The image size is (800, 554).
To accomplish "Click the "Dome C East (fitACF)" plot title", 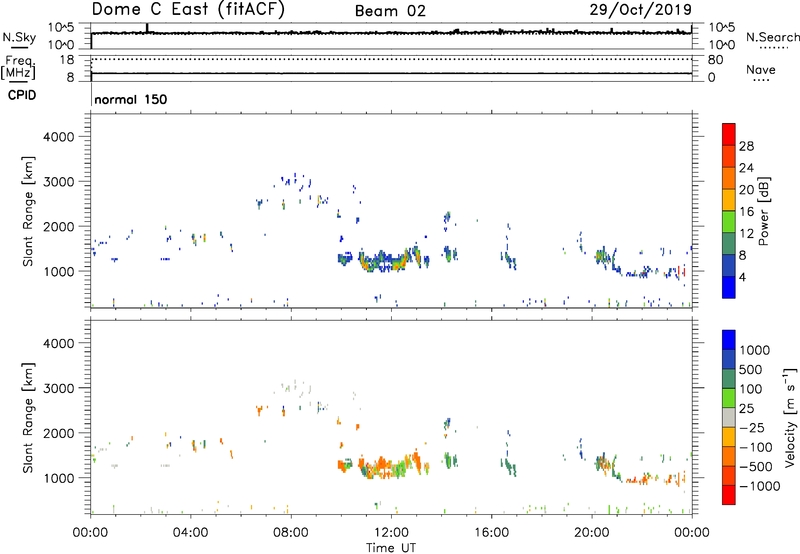I will 188,10.
